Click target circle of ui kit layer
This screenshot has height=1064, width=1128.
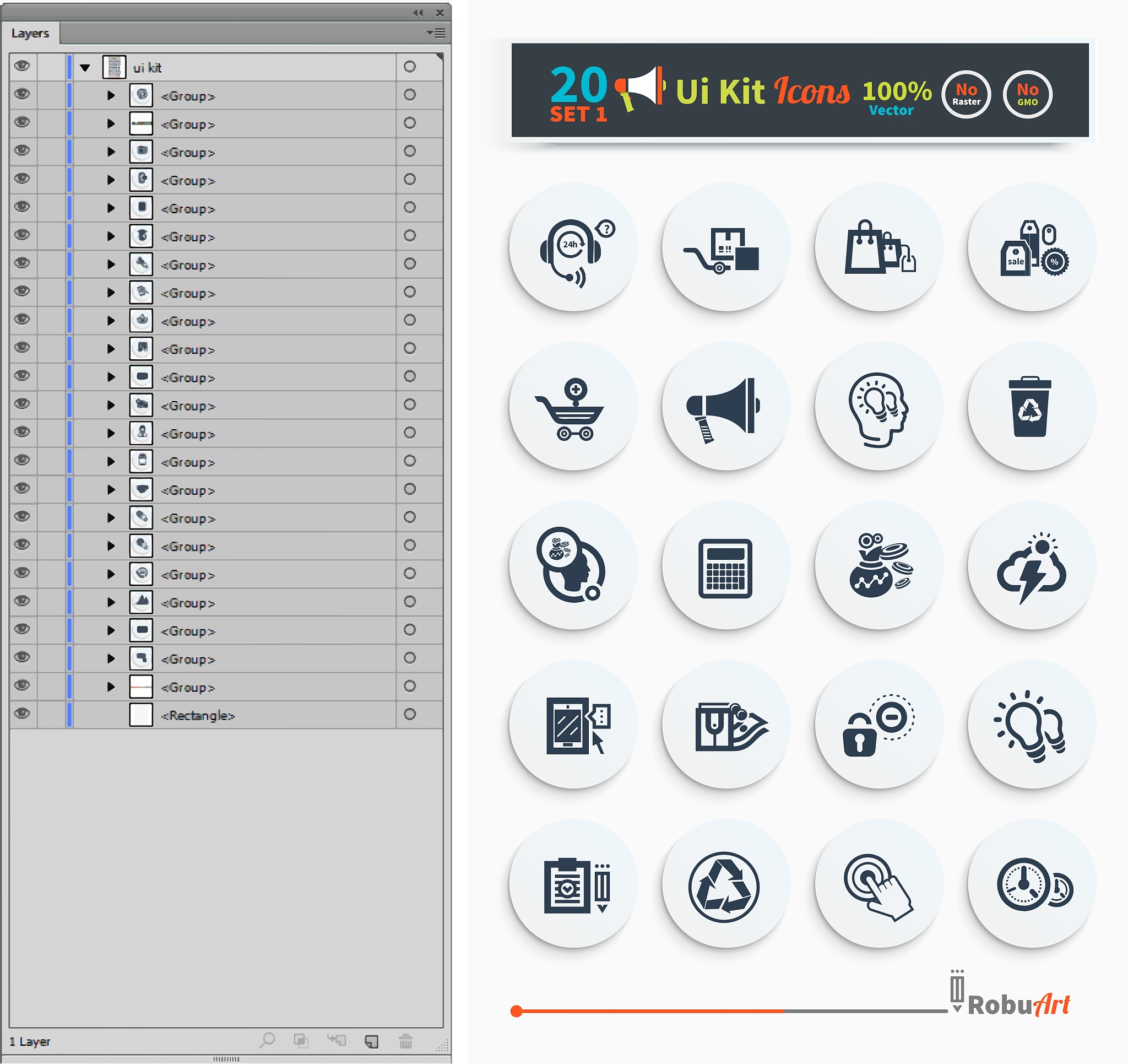click(x=410, y=67)
